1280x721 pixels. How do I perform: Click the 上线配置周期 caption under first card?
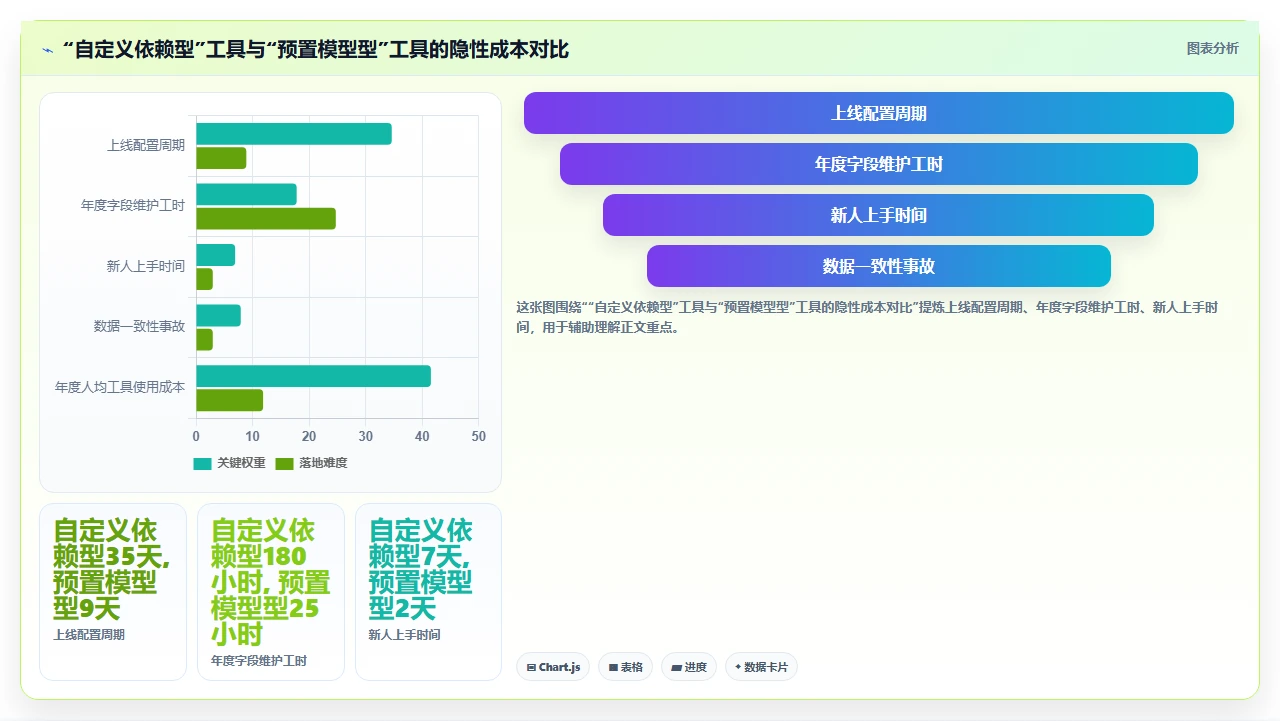[x=89, y=635]
